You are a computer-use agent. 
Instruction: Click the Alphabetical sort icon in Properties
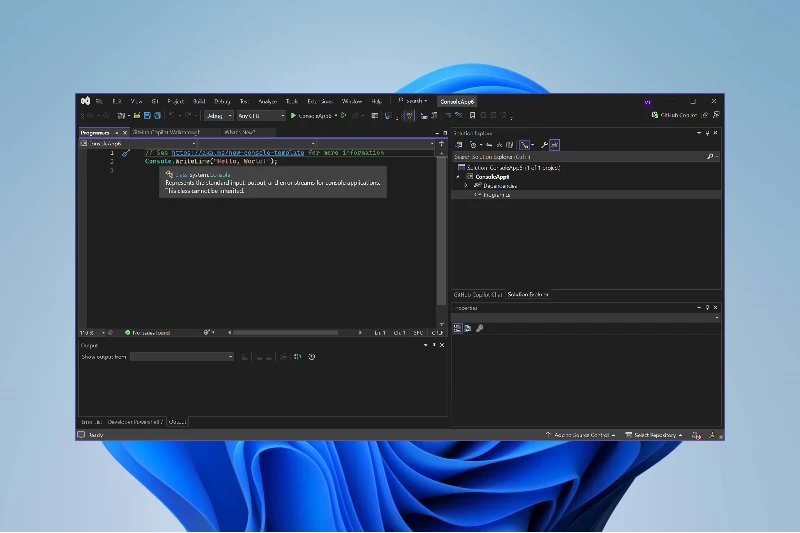468,328
